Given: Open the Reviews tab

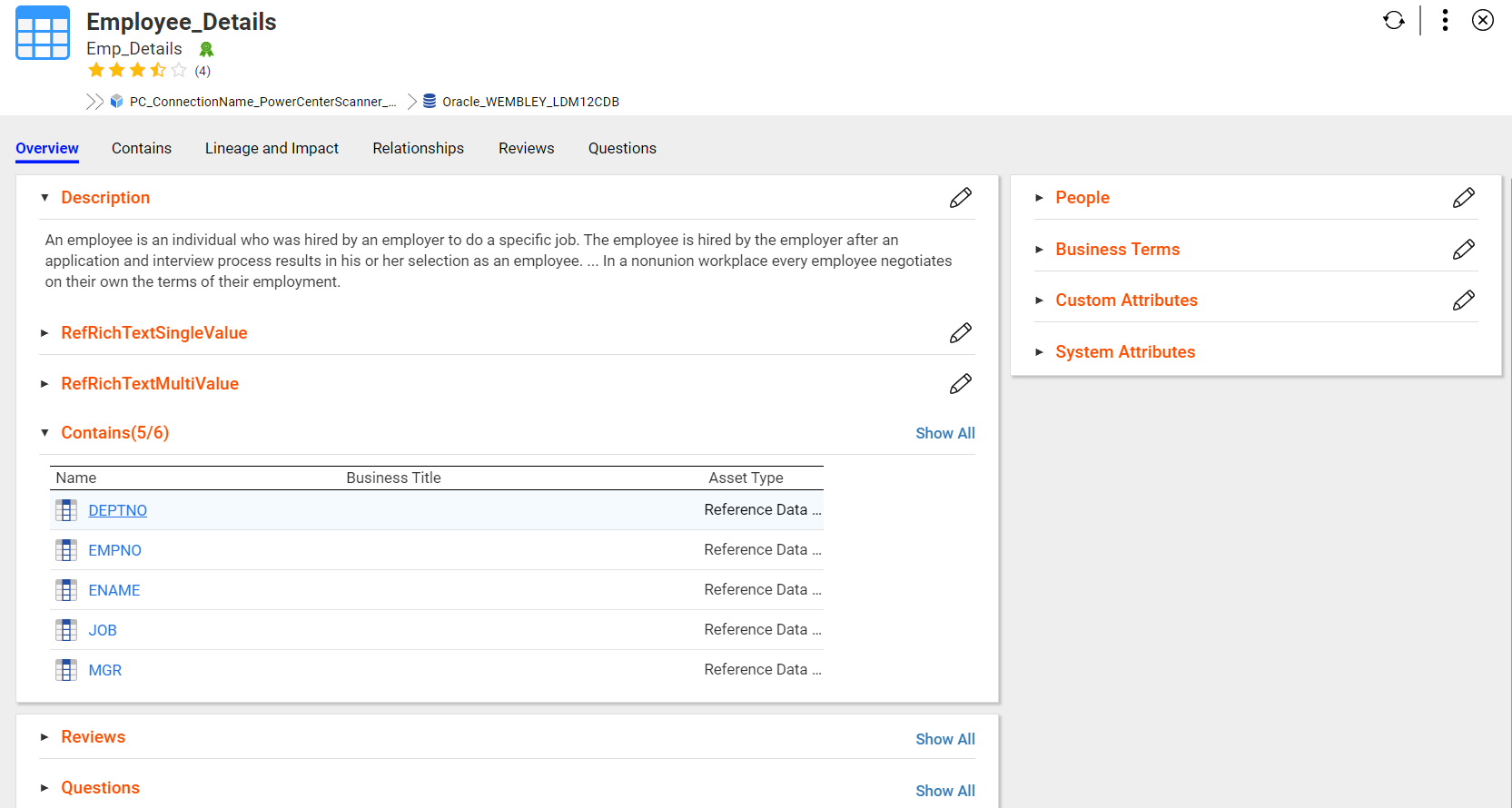Looking at the screenshot, I should 526,148.
